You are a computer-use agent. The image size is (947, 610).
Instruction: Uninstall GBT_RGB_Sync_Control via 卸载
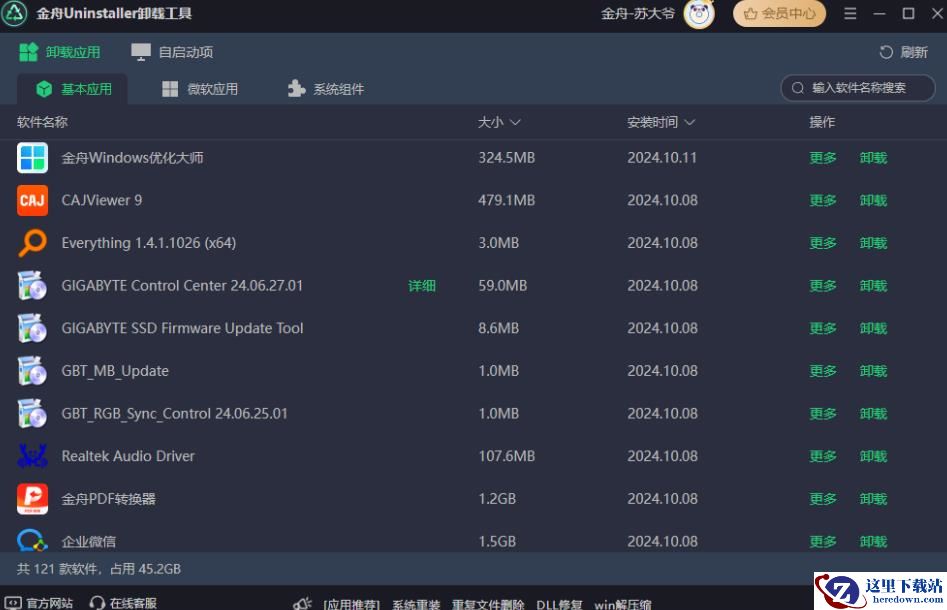coord(873,414)
